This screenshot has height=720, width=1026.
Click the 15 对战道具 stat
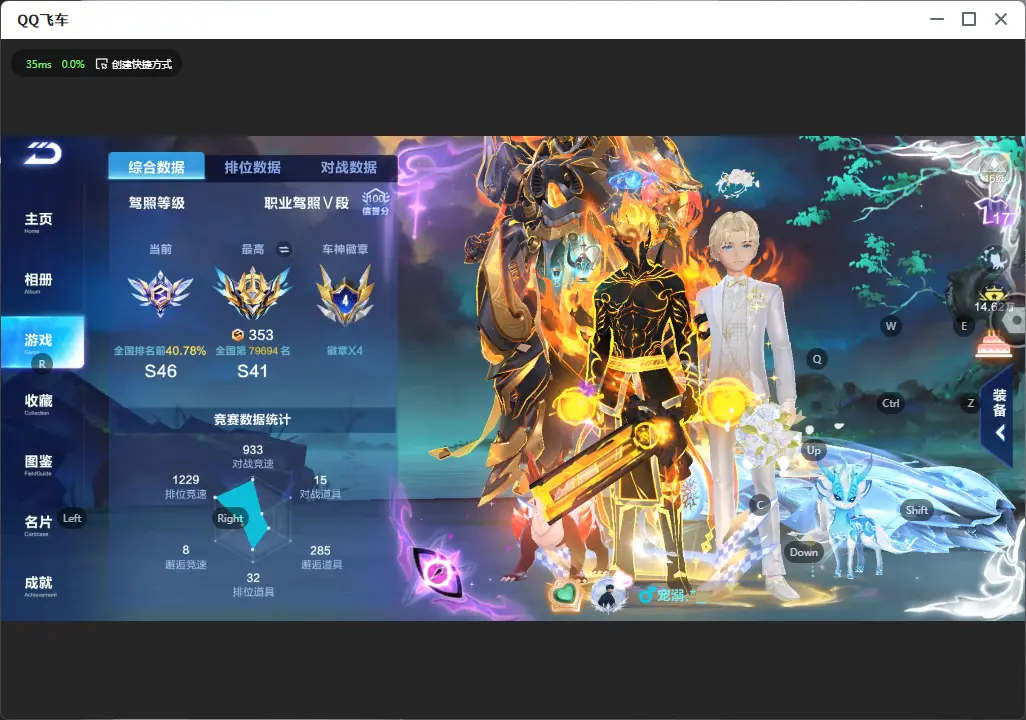click(x=320, y=486)
